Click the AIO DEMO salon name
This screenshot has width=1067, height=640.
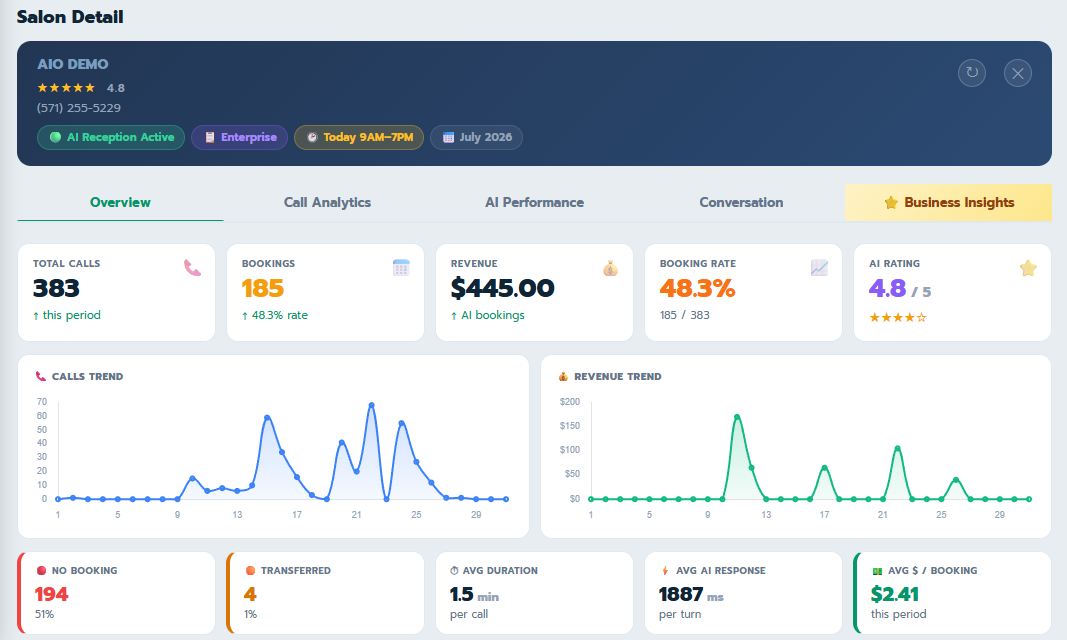[73, 64]
